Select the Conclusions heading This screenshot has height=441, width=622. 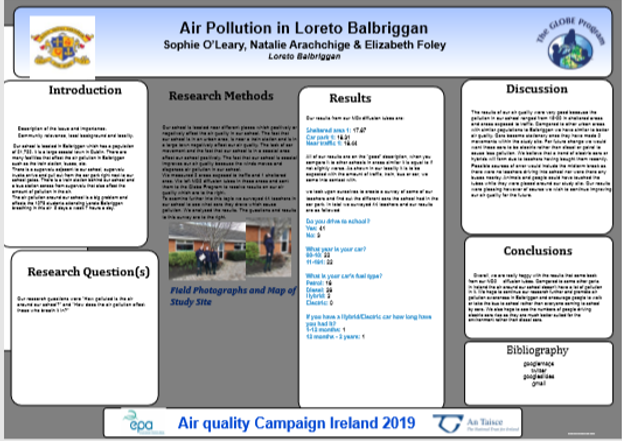pos(536,251)
